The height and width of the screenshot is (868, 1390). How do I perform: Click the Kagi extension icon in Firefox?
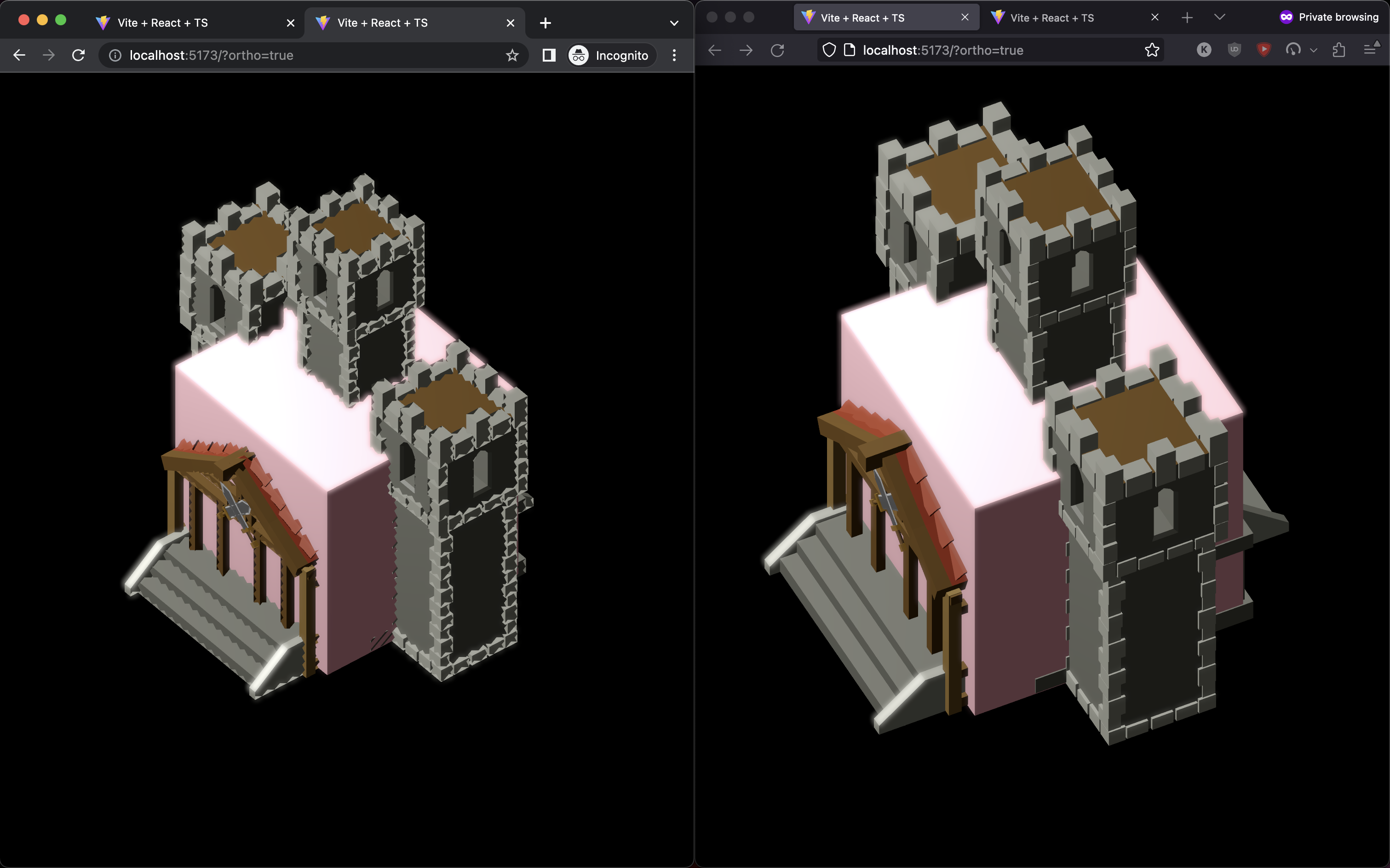[1204, 50]
